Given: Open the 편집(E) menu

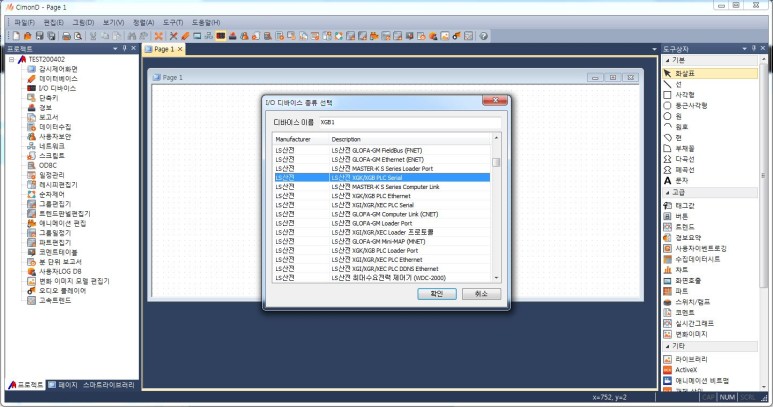Looking at the screenshot, I should pos(53,23).
